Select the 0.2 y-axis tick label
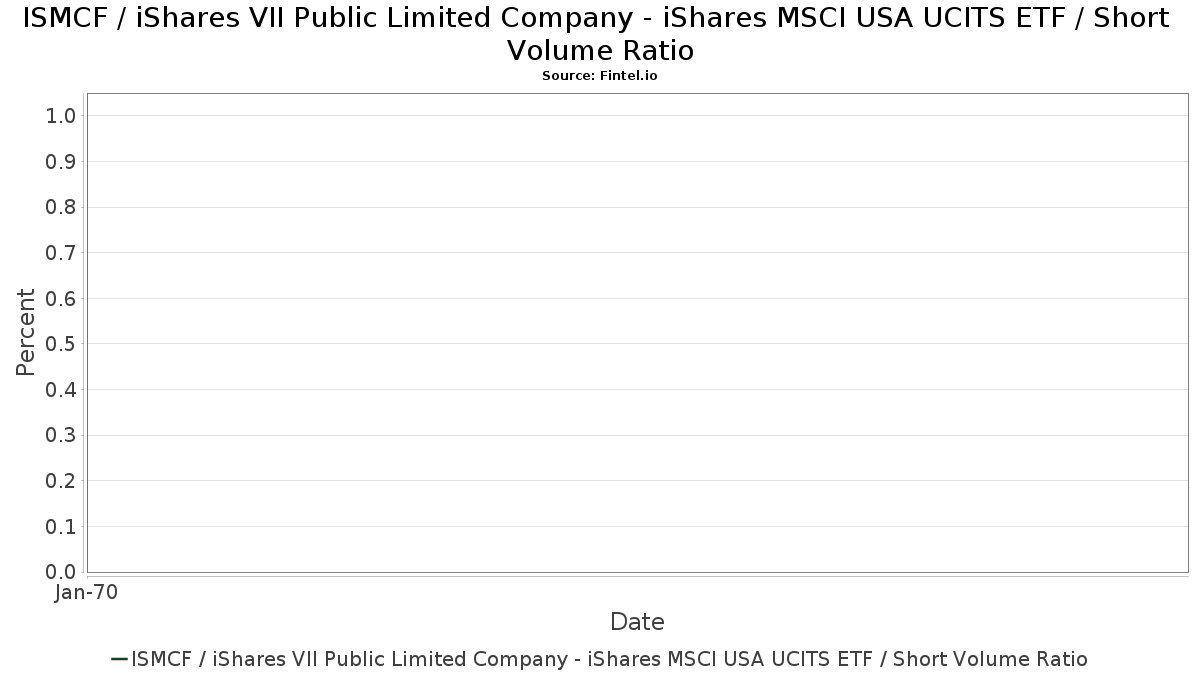Screen dimensions: 1200x675 pos(61,481)
